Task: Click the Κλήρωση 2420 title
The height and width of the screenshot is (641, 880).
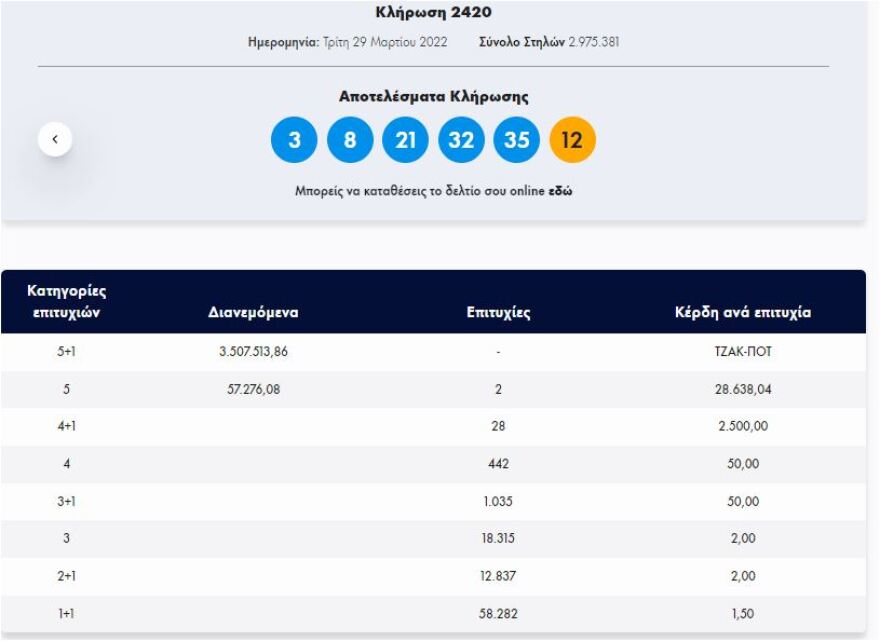Action: click(433, 13)
